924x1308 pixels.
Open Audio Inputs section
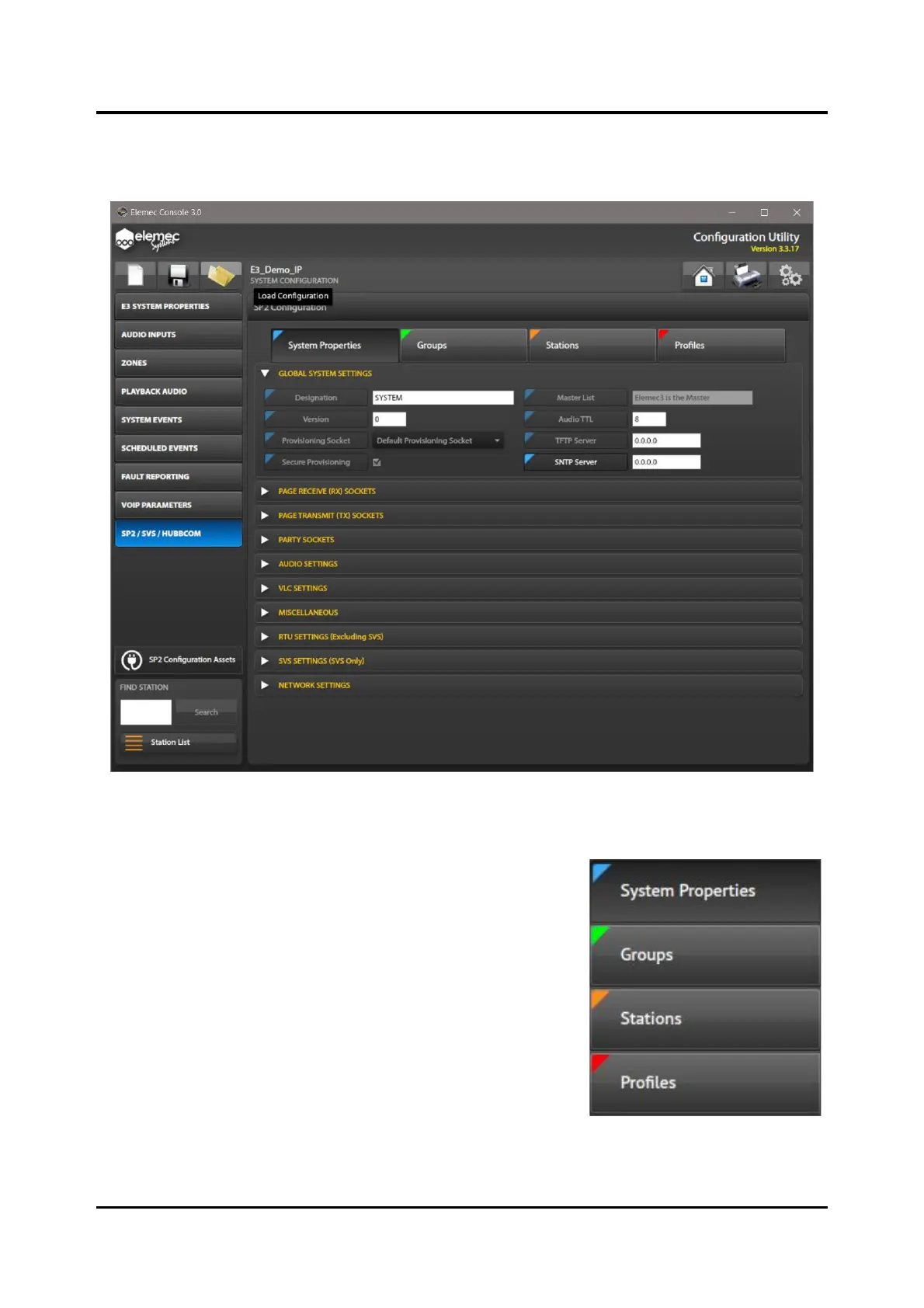(x=179, y=335)
